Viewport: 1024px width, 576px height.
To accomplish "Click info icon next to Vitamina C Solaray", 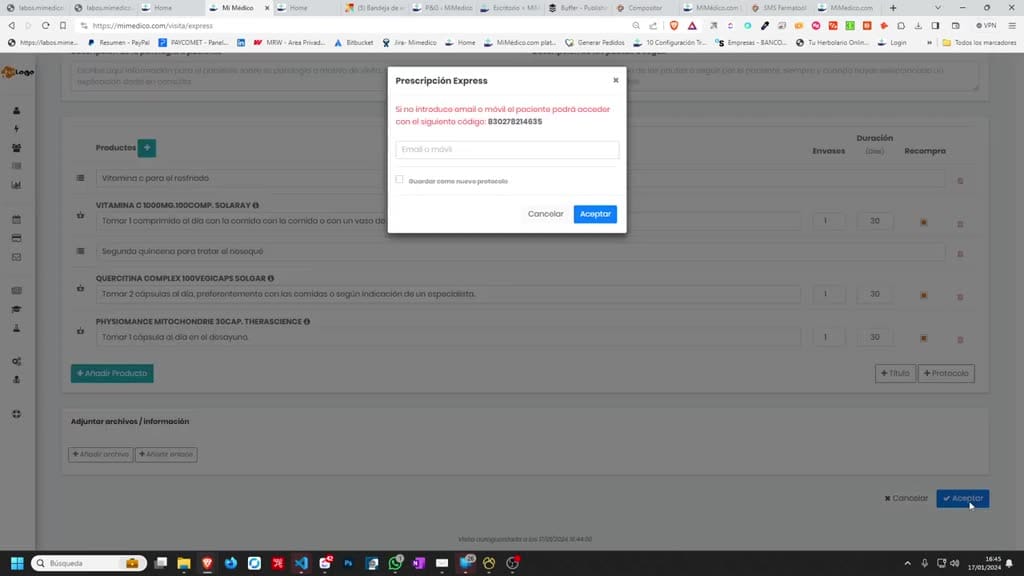I will pos(255,205).
